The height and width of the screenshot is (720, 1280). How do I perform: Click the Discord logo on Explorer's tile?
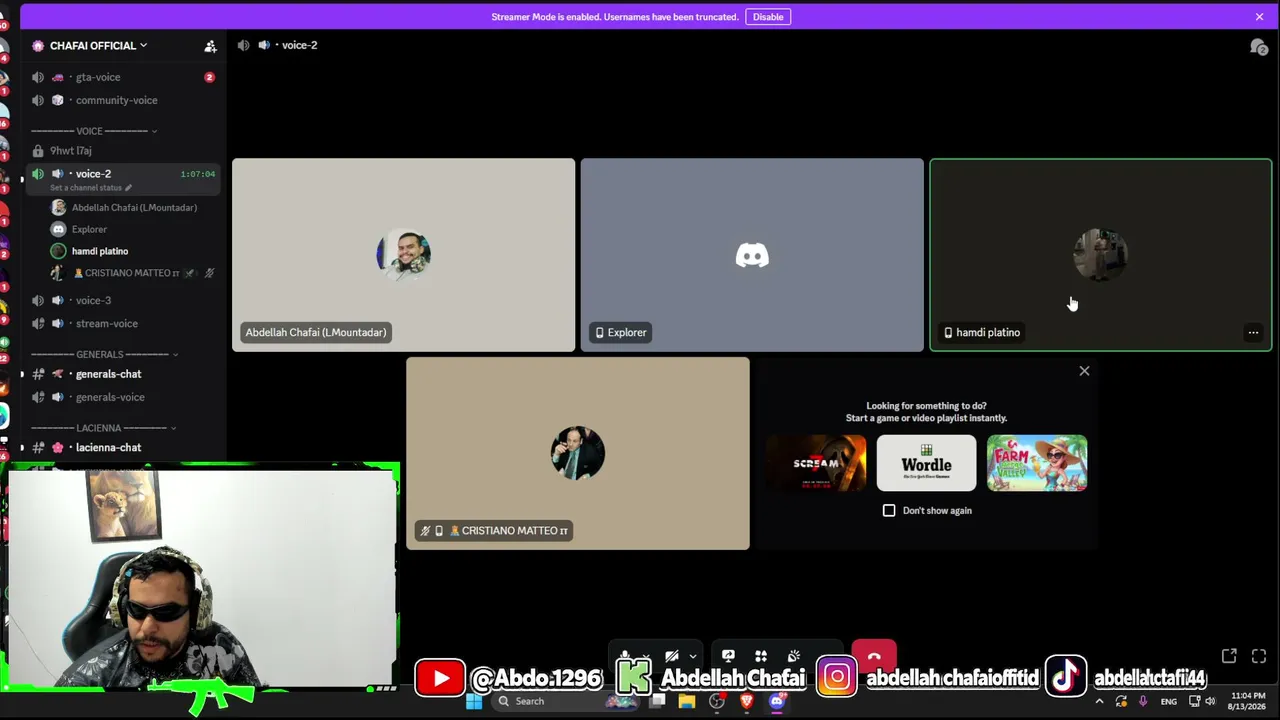(752, 256)
